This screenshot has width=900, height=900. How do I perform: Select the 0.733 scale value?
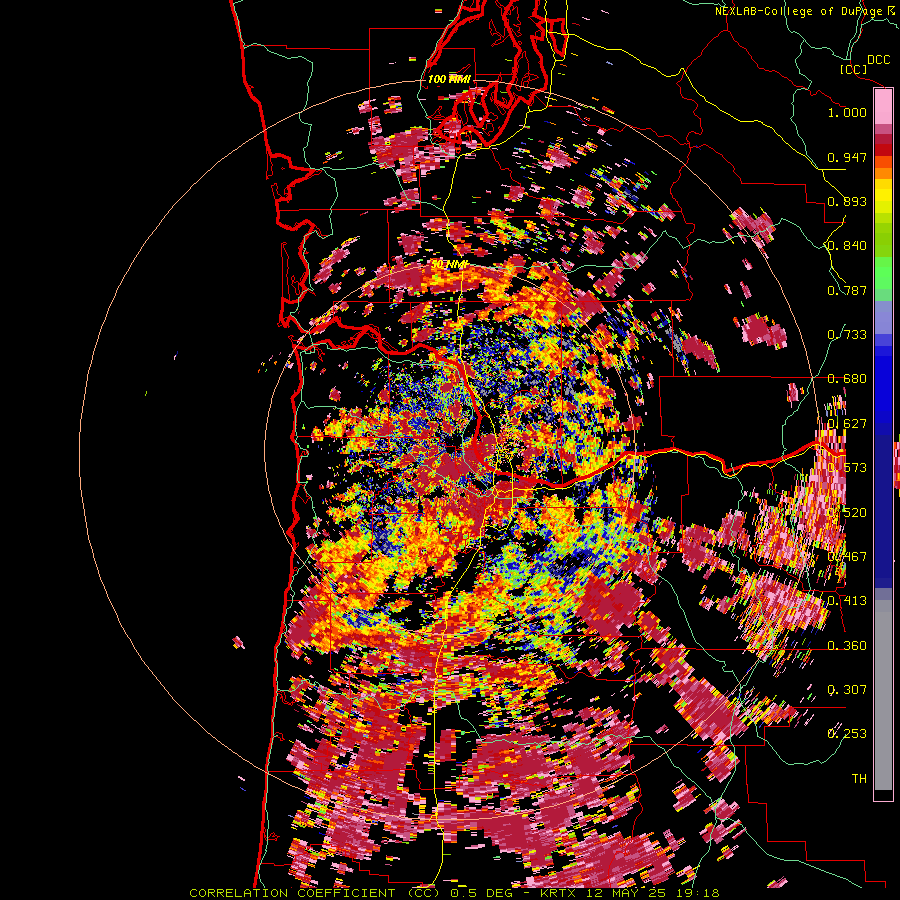847,335
